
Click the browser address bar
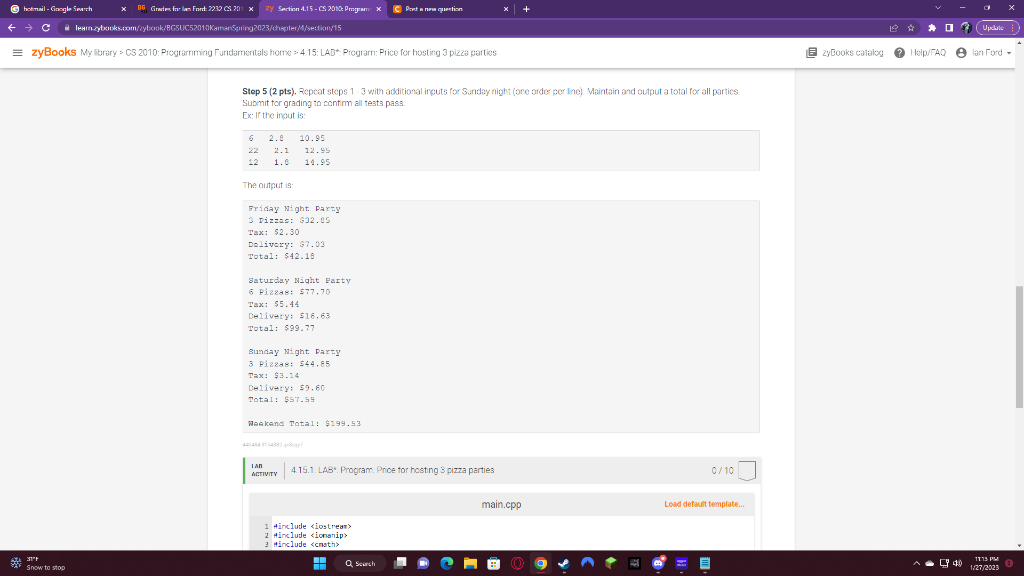300,31
